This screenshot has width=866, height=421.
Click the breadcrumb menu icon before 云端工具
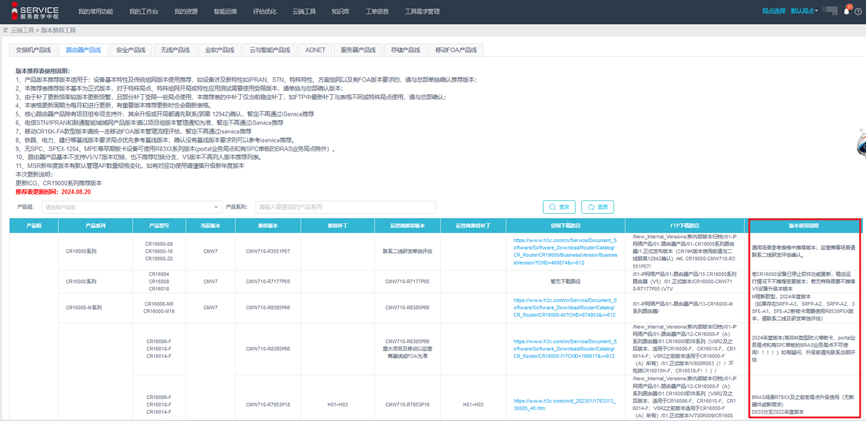click(x=6, y=30)
